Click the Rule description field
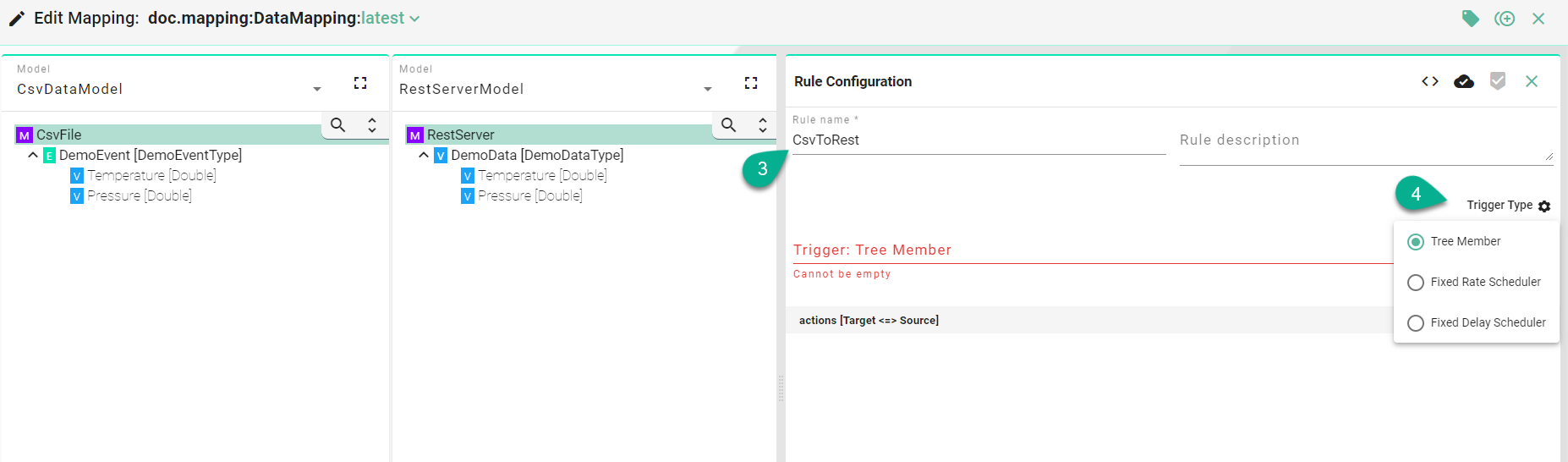 1363,141
